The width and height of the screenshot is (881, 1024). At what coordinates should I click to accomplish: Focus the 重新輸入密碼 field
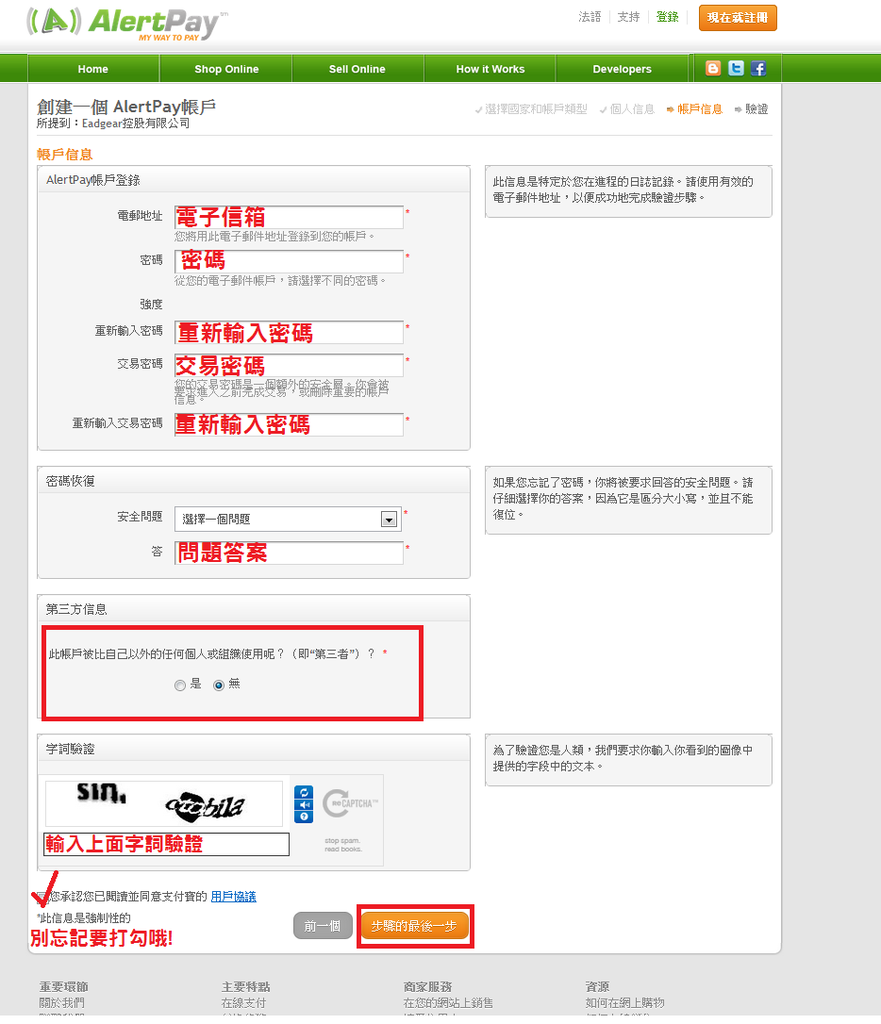(x=289, y=332)
